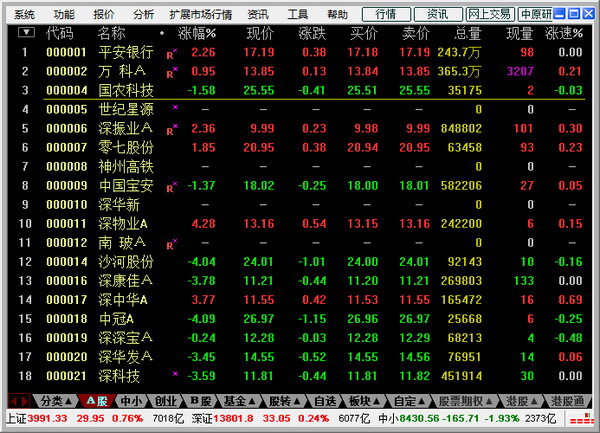
Task: Open the 系统 menu
Action: tap(24, 15)
